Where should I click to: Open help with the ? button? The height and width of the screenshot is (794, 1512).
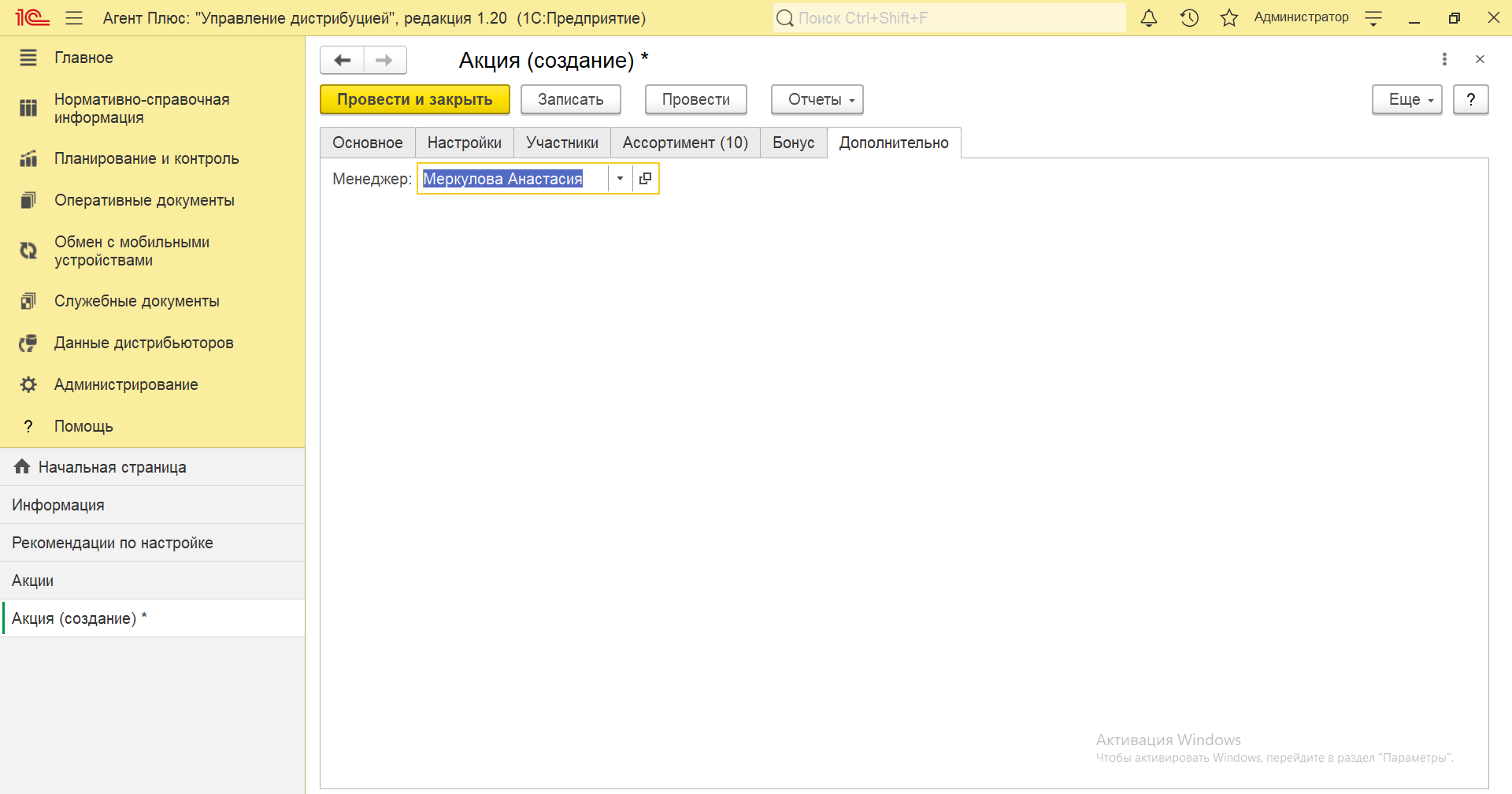coord(1471,99)
